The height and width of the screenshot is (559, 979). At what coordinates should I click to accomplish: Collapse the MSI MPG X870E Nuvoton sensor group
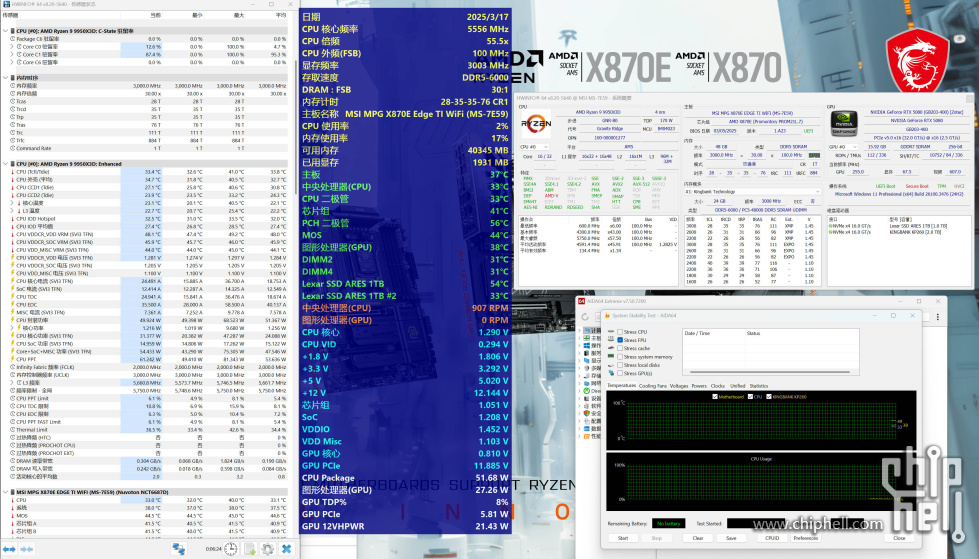tap(6, 492)
